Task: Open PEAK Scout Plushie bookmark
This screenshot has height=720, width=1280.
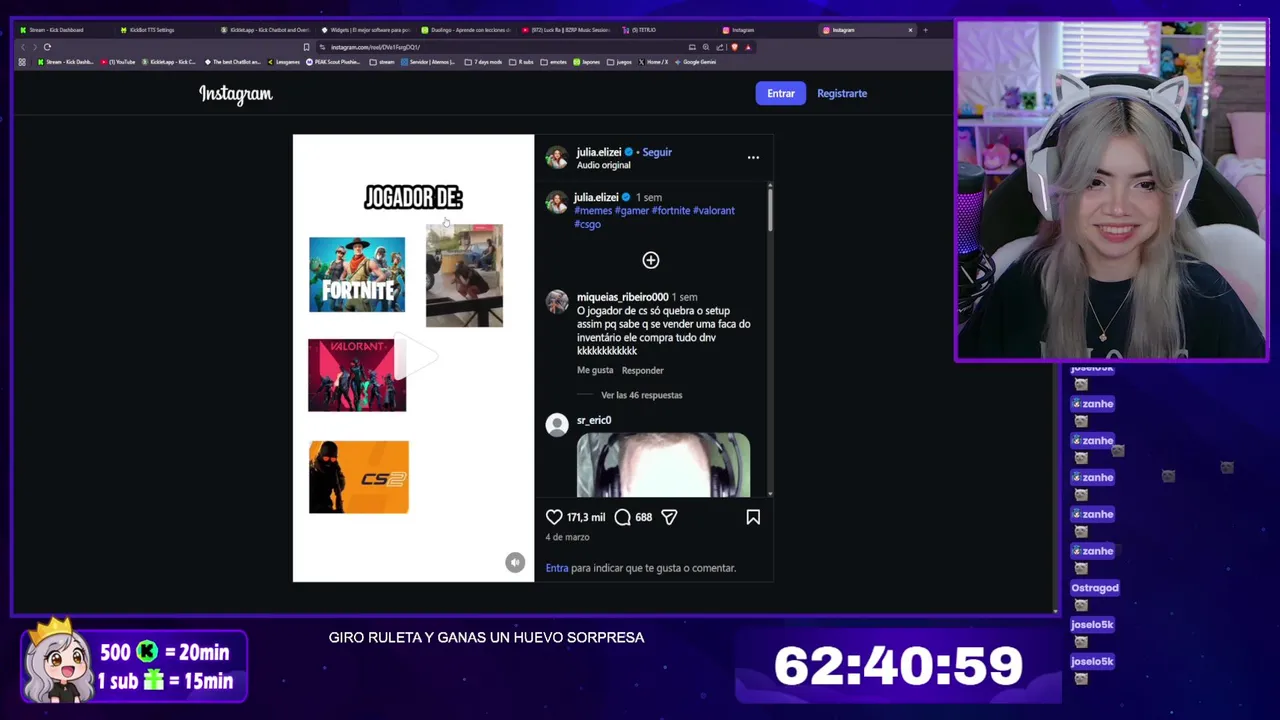Action: [x=333, y=62]
